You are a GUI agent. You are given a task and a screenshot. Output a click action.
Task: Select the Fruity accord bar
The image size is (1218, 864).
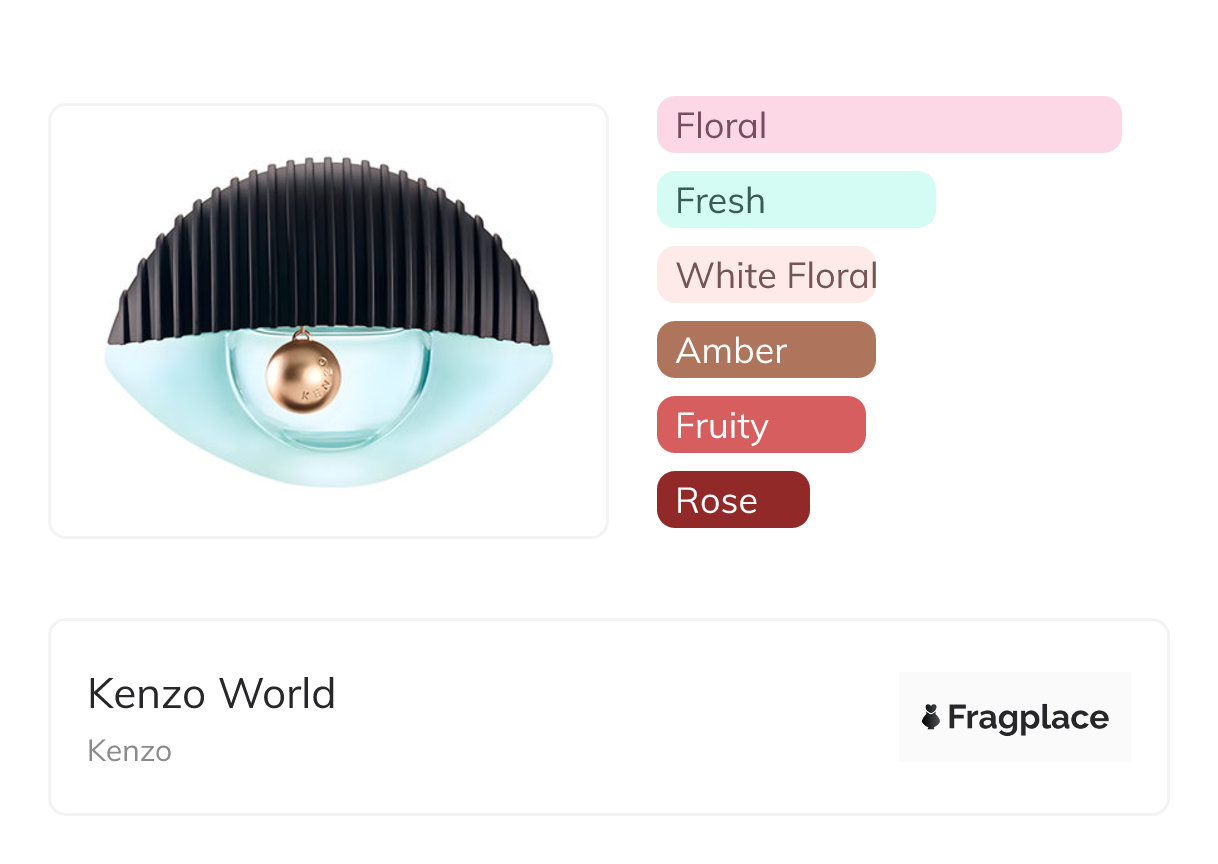pos(761,425)
